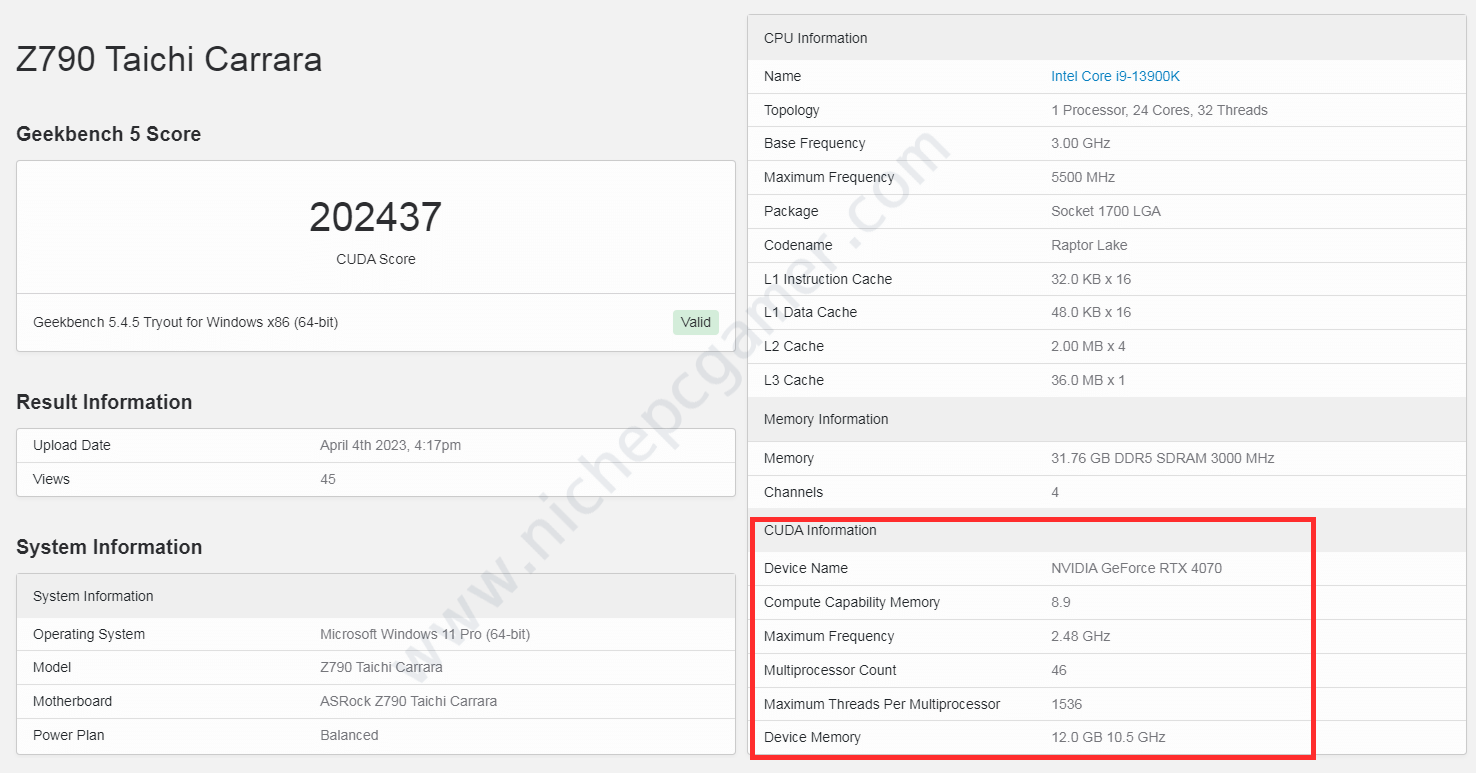Click the Motherboard label
The image size is (1476, 773).
point(73,701)
